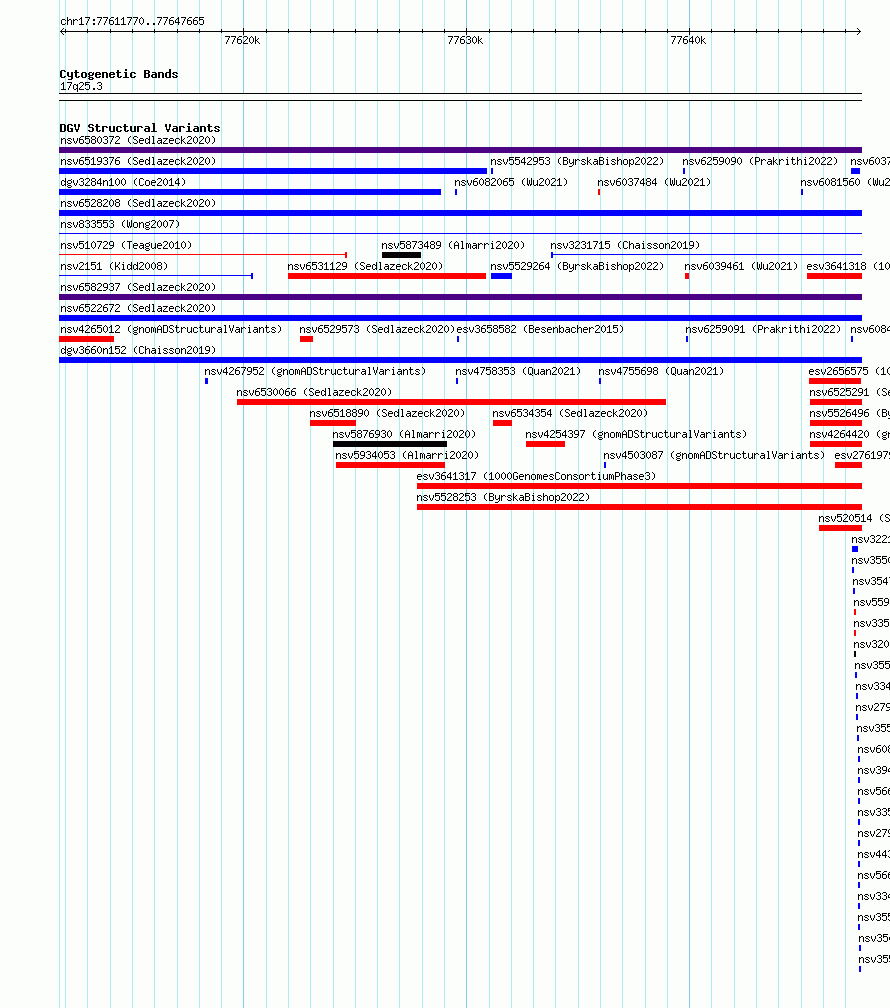Click the thin red line under nsv510729
Image resolution: width=890 pixels, height=1008 pixels.
(x=203, y=255)
